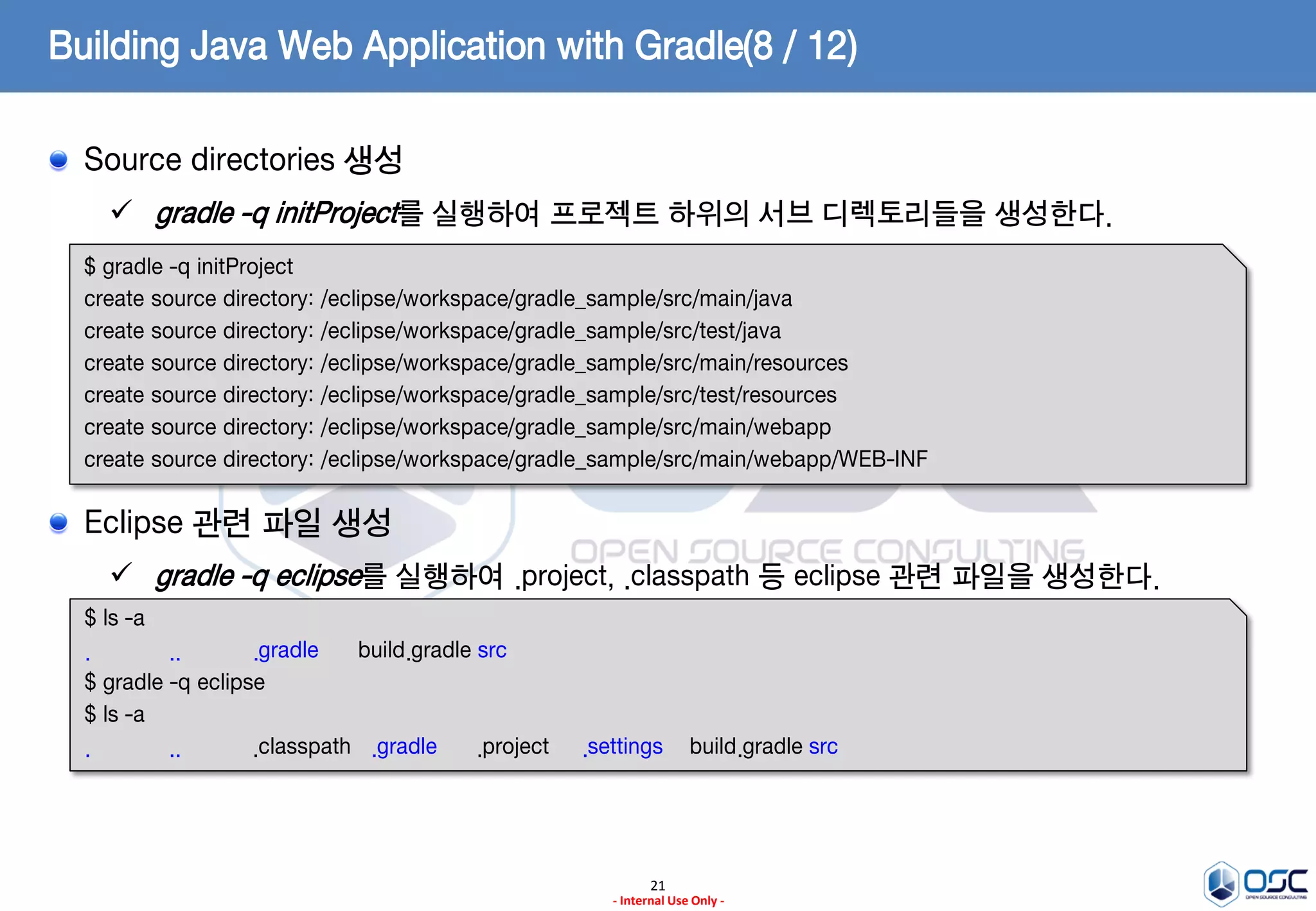Viewport: 1316px width, 911px height.
Task: Click the .project file in ls output
Action: (x=513, y=747)
